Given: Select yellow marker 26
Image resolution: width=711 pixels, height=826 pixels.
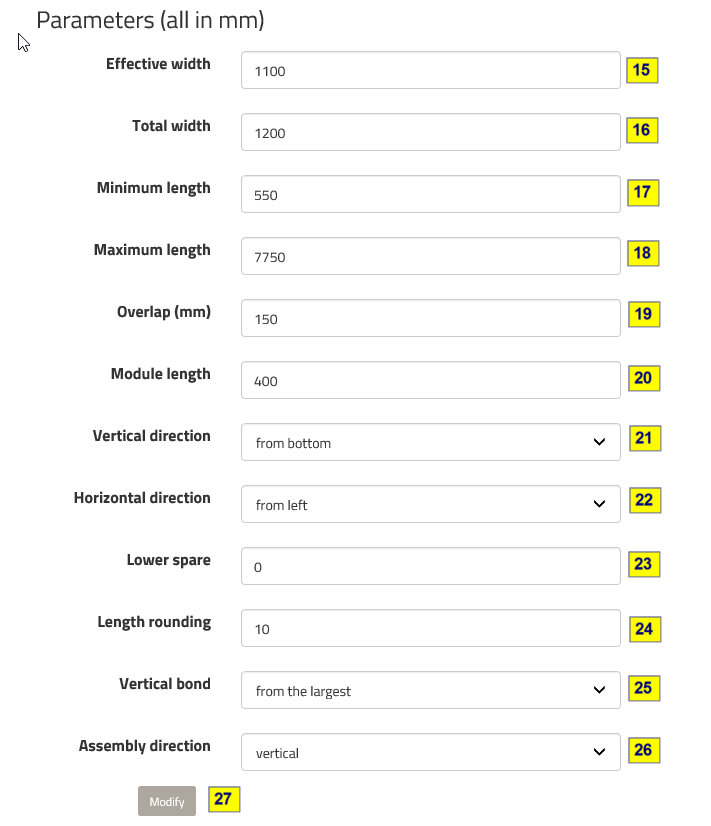Looking at the screenshot, I should [643, 750].
